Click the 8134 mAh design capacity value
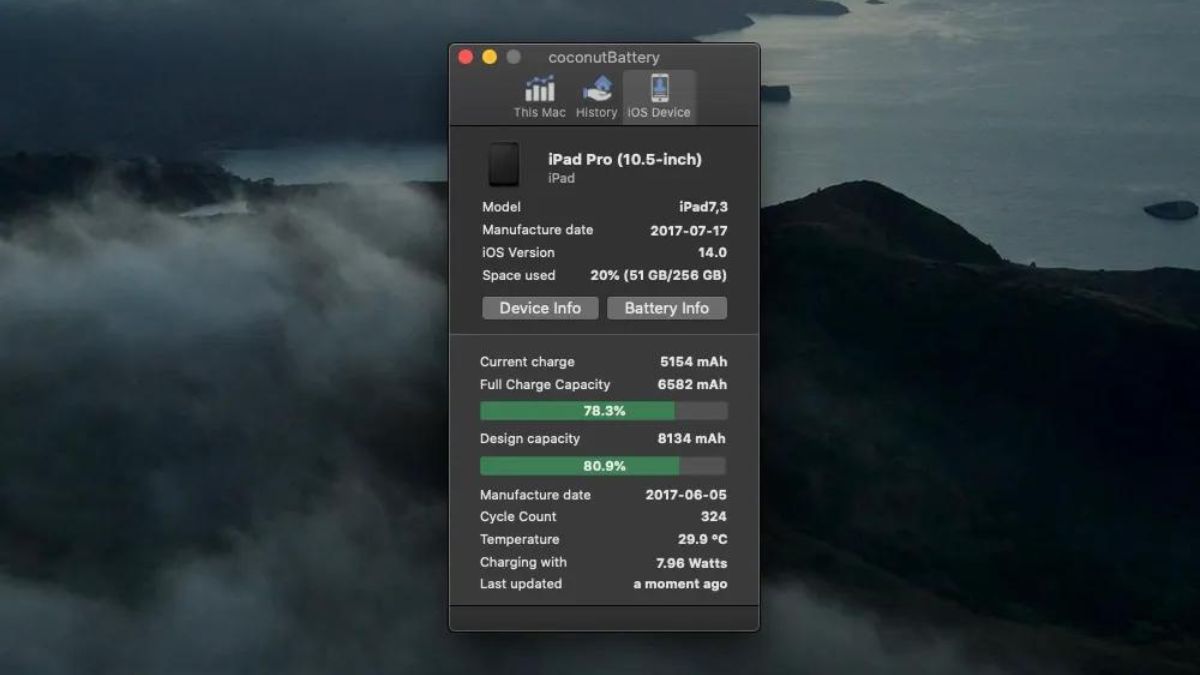The height and width of the screenshot is (675, 1200). [692, 438]
